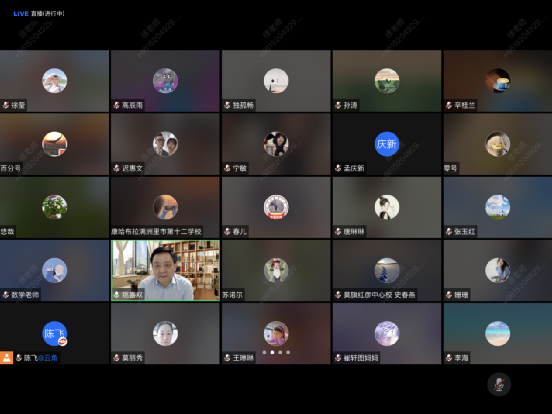Click the muted mic icon beside 孙涛

[x=338, y=105]
